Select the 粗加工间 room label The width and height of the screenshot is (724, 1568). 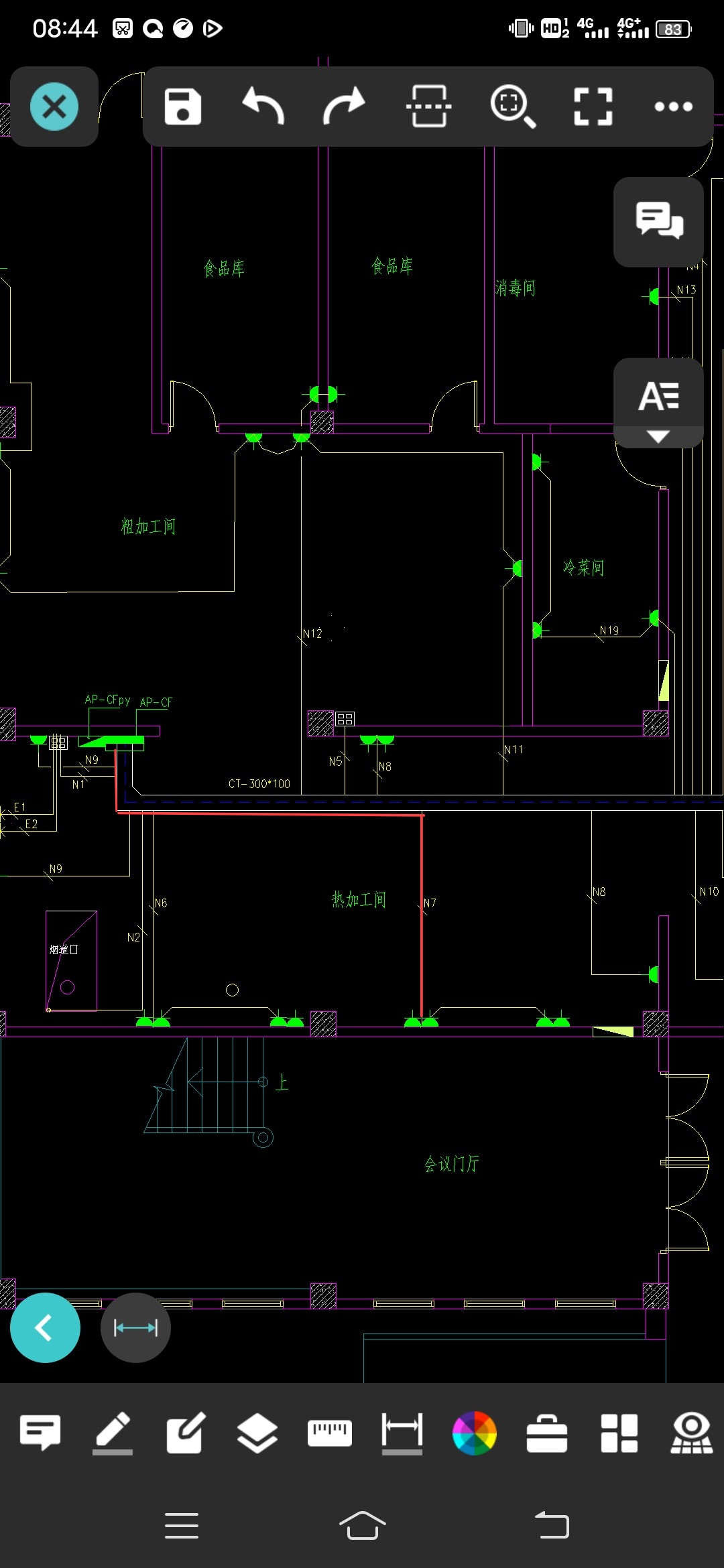pos(148,527)
